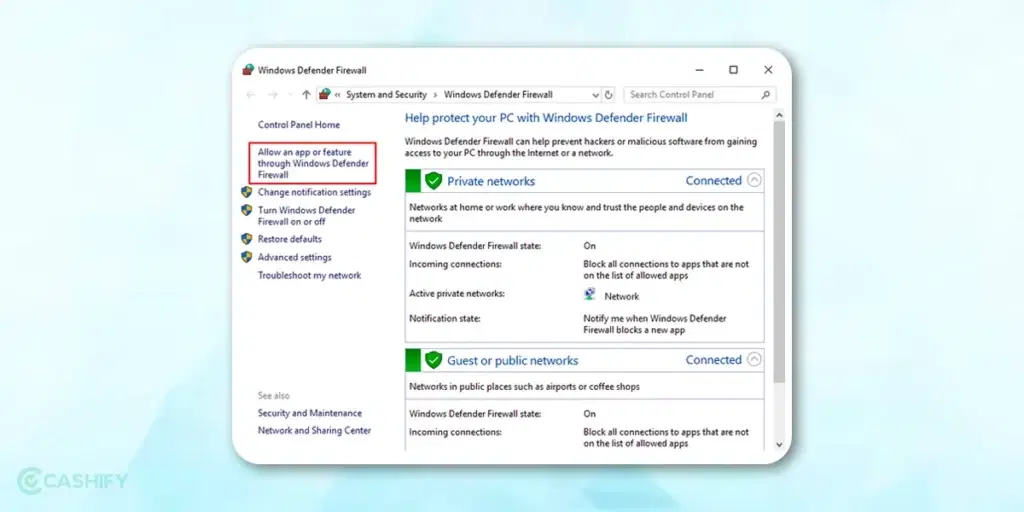Click the Windows Defender Firewall title bar icon

[x=248, y=70]
